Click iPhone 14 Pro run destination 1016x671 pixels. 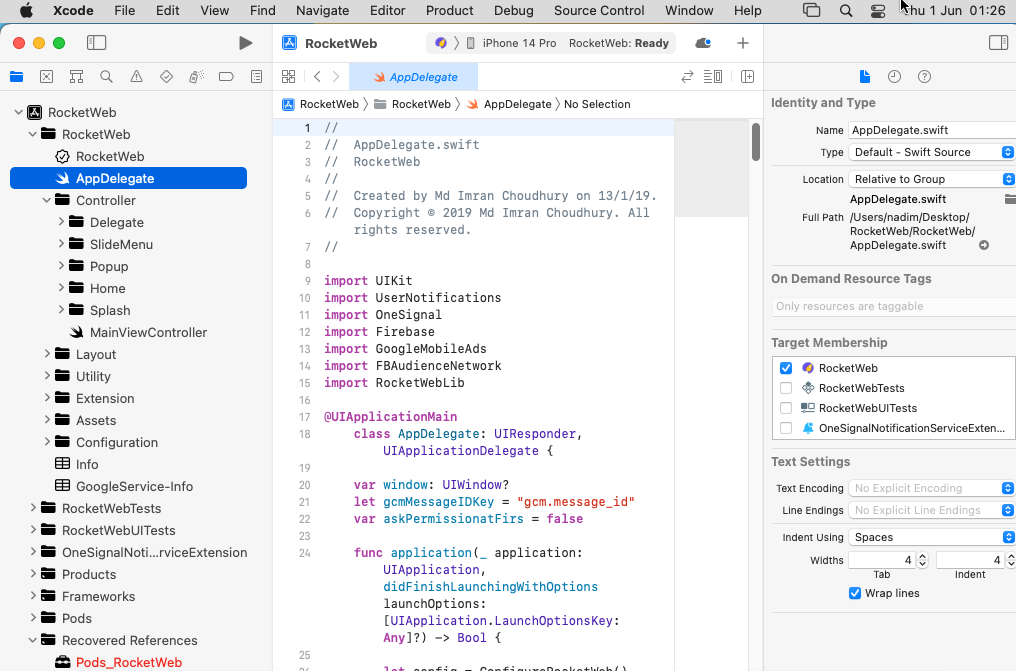(511, 43)
